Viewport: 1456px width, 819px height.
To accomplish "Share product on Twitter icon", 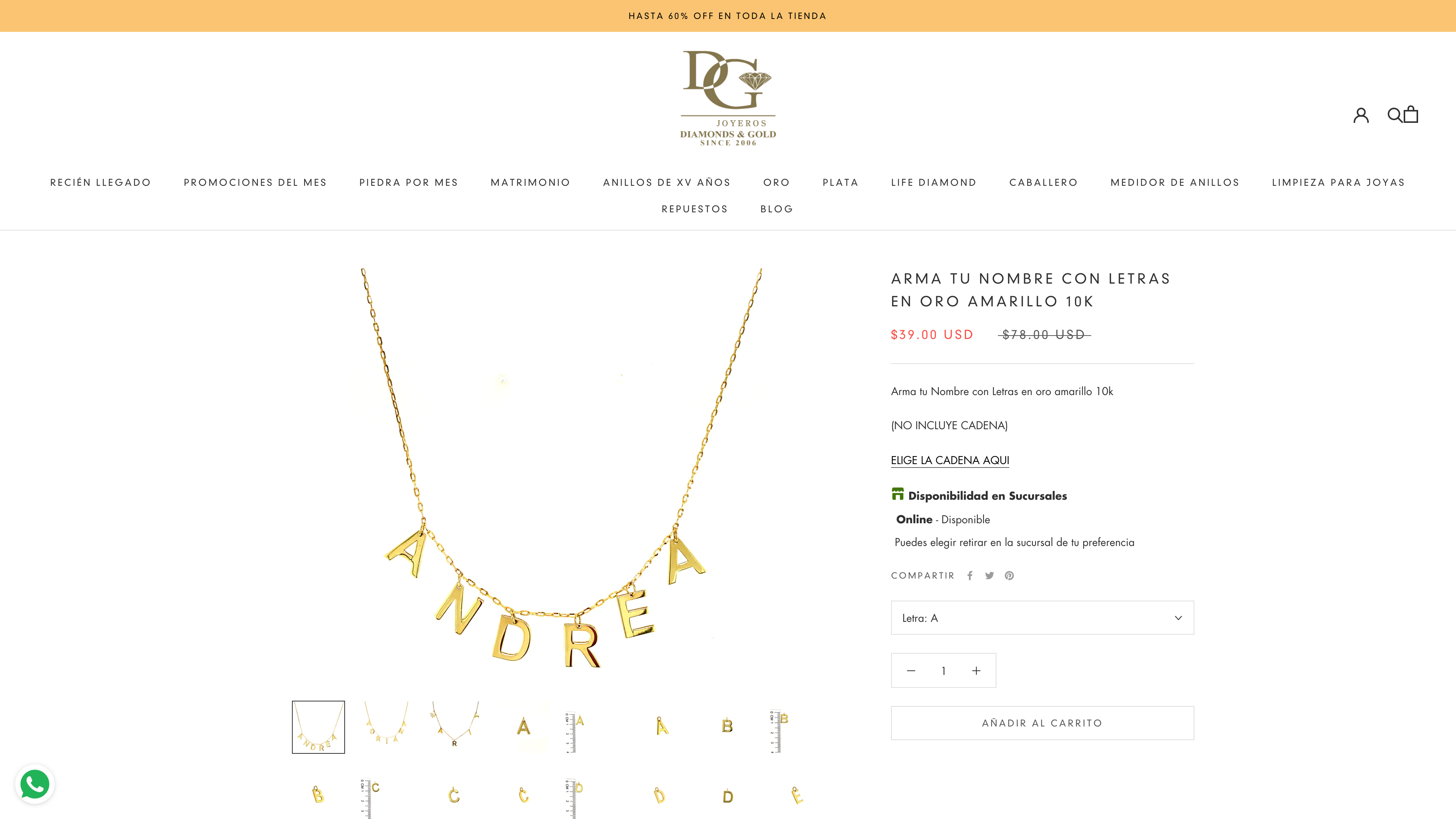I will (x=989, y=576).
